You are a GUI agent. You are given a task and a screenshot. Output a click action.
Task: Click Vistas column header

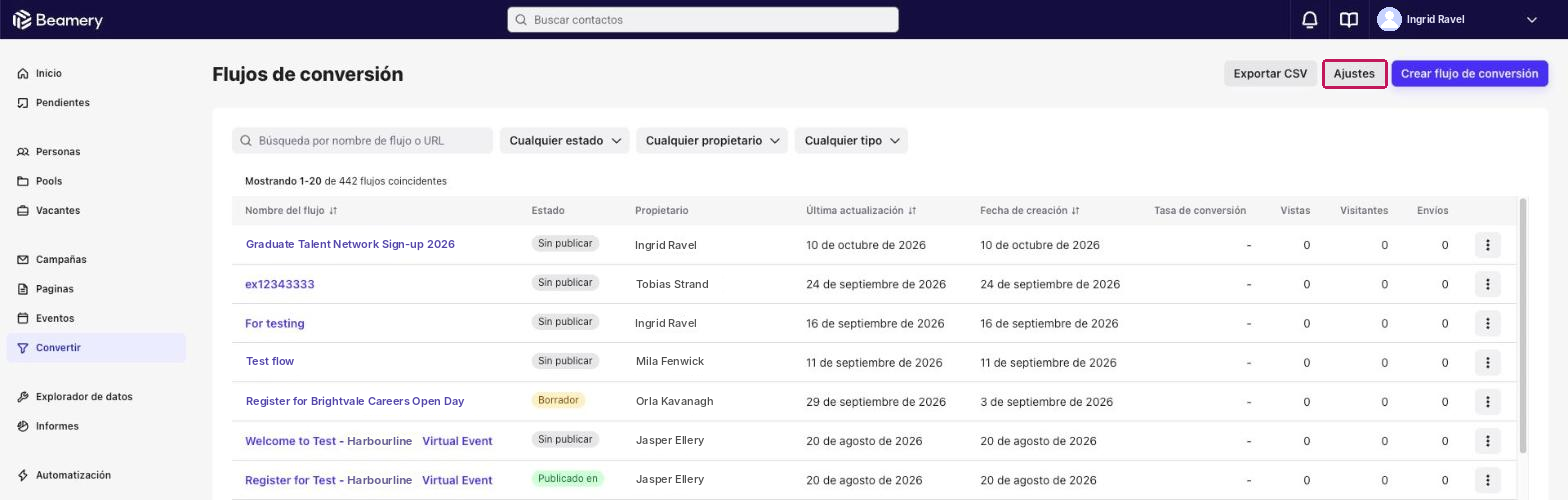pyautogui.click(x=1295, y=211)
